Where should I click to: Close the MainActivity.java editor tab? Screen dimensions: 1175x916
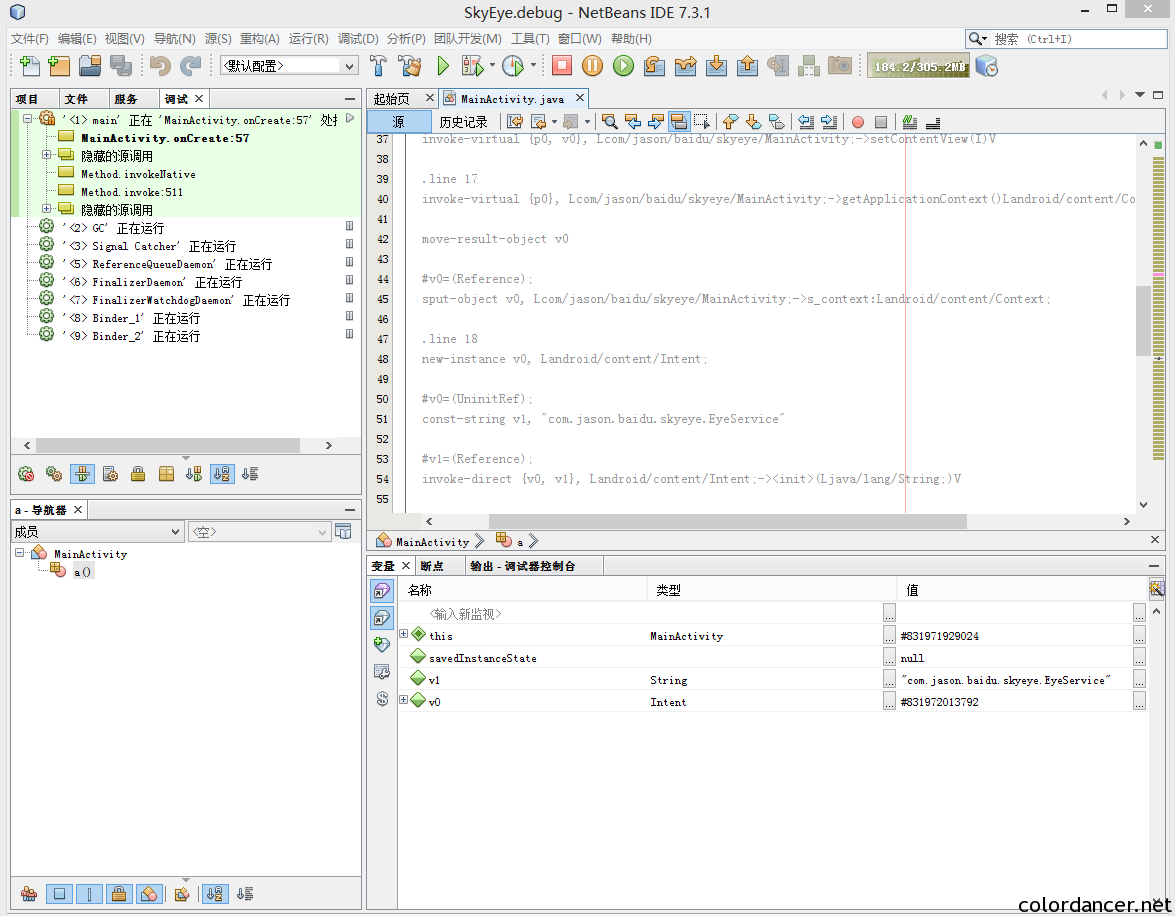pos(579,98)
